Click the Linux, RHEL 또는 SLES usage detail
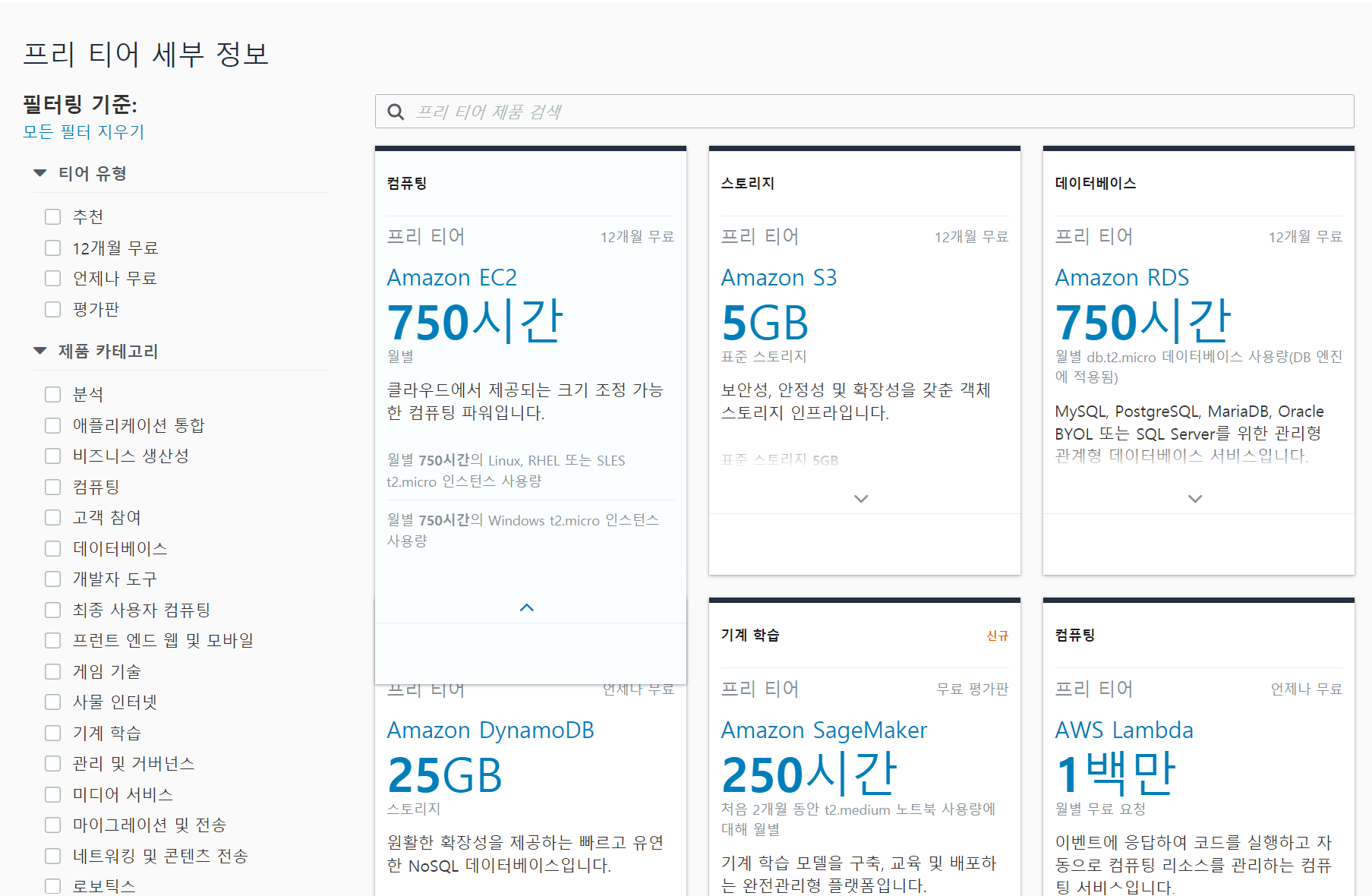The image size is (1372, 896). tap(506, 471)
